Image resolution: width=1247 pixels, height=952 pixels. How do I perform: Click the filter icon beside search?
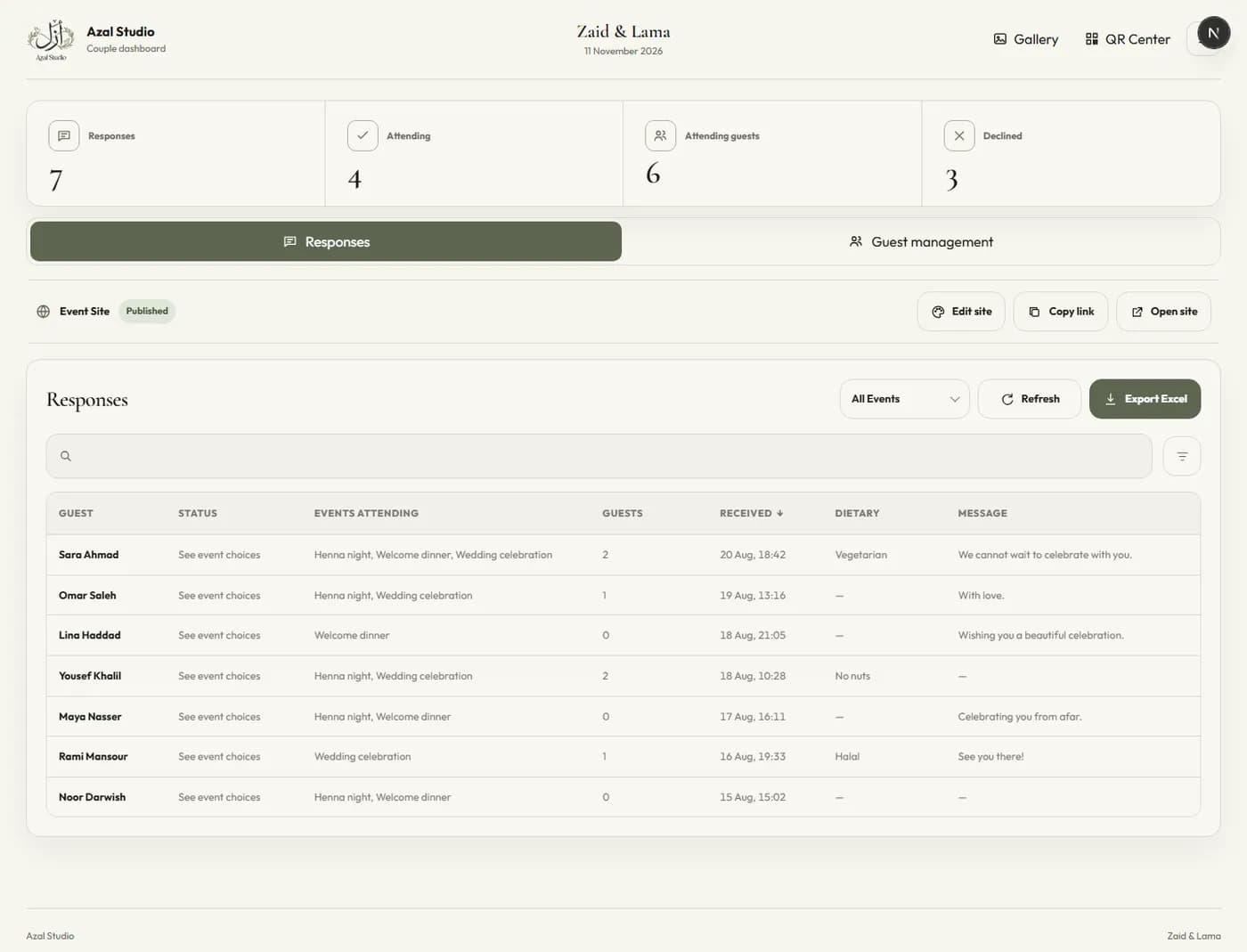tap(1182, 456)
